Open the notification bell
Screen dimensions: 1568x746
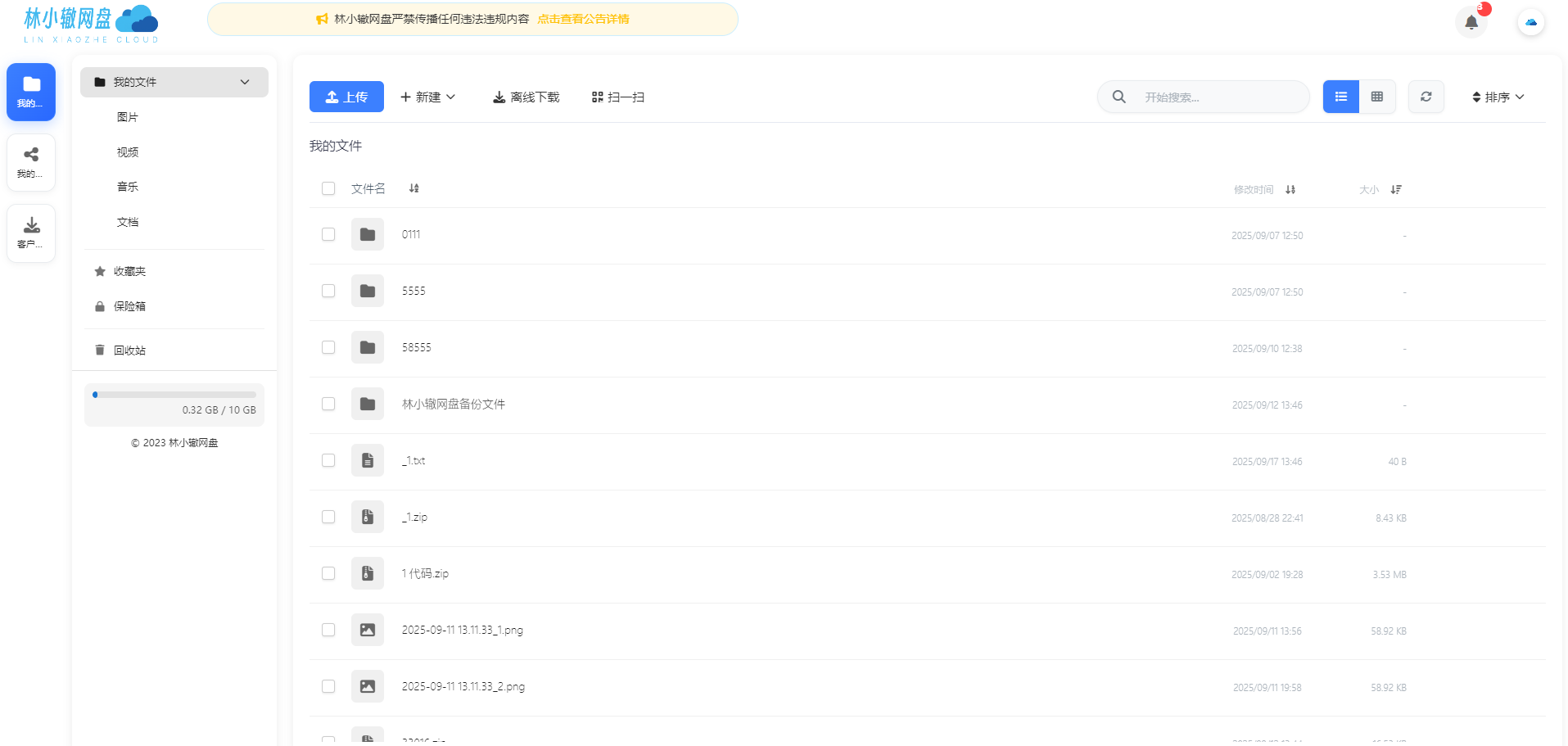click(x=1471, y=22)
